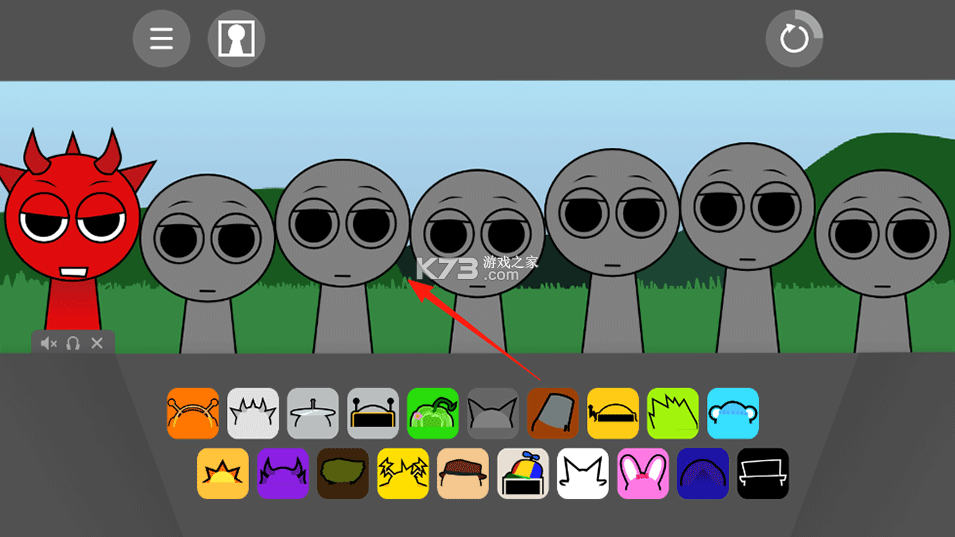Choose the yellow lightning bolts icon
The width and height of the screenshot is (955, 537).
(x=403, y=473)
